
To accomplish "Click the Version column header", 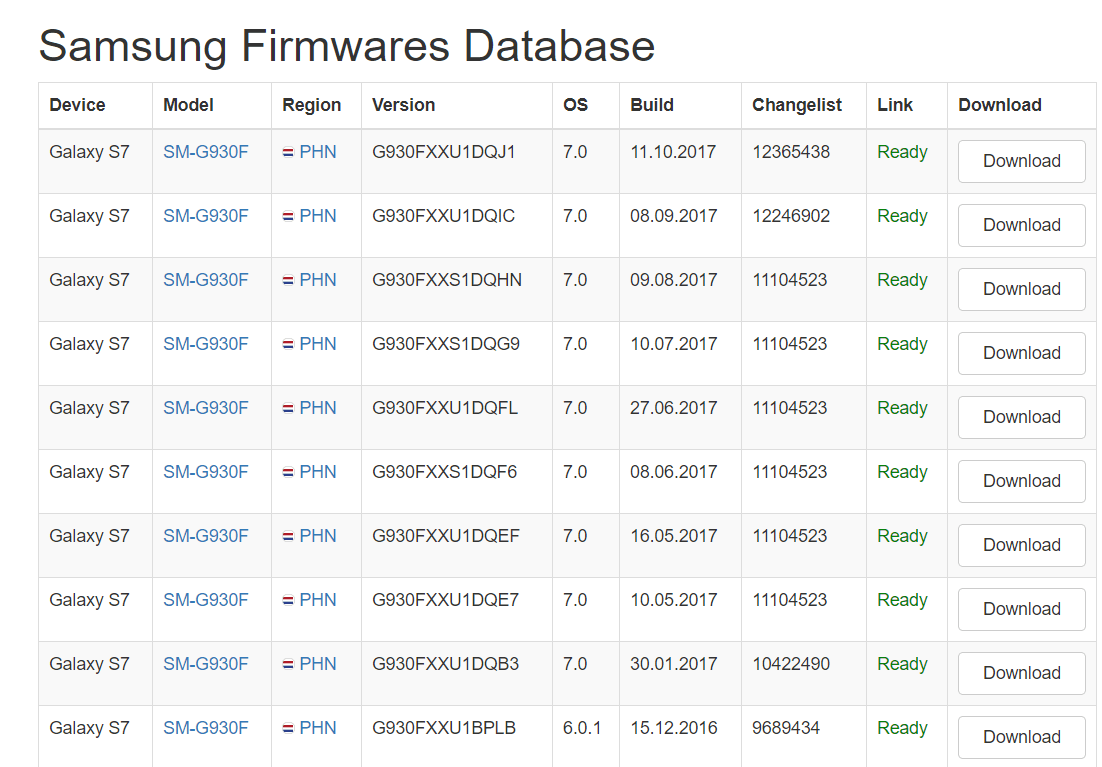I will pos(403,105).
